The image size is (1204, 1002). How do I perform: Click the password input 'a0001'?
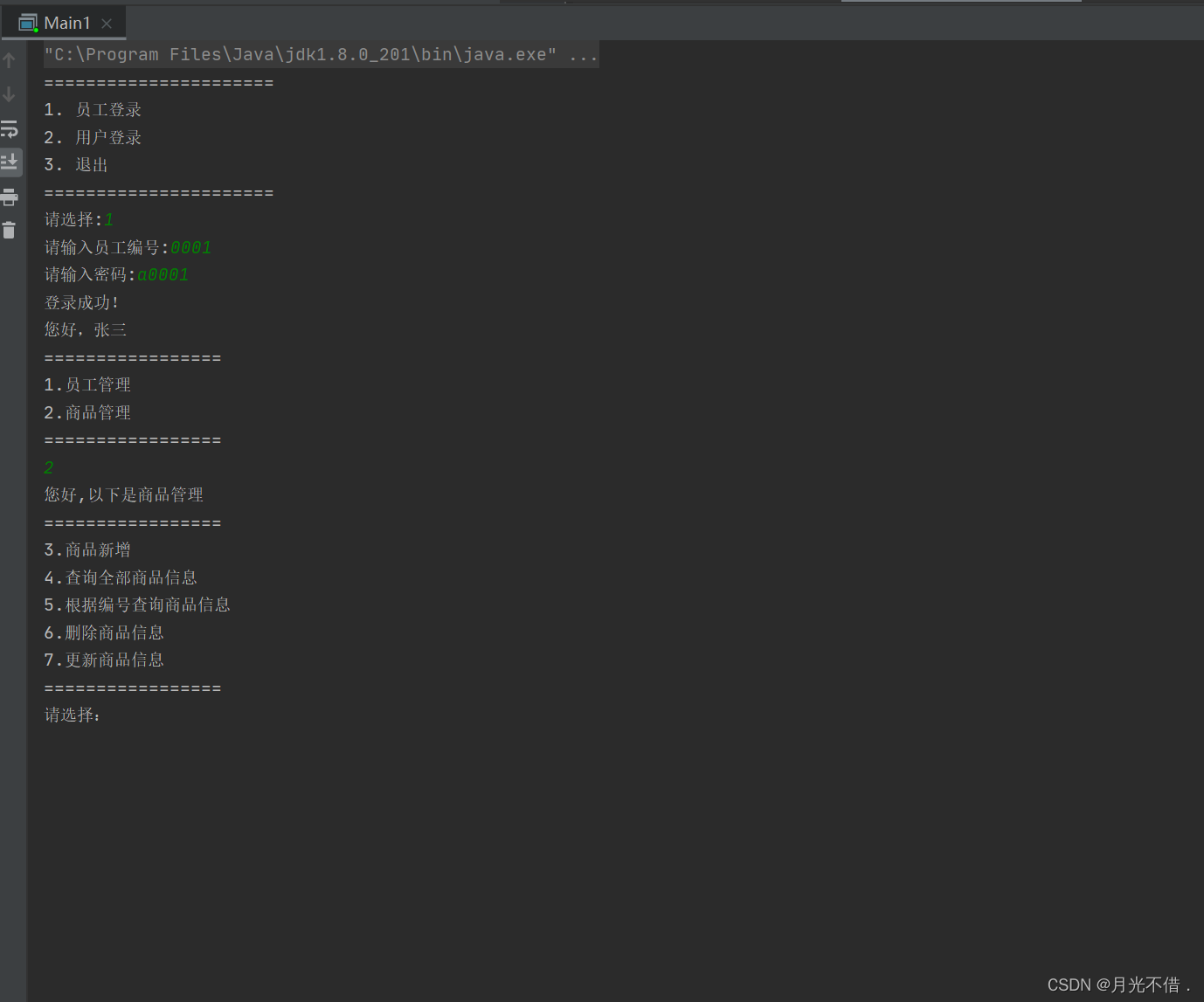tap(163, 275)
